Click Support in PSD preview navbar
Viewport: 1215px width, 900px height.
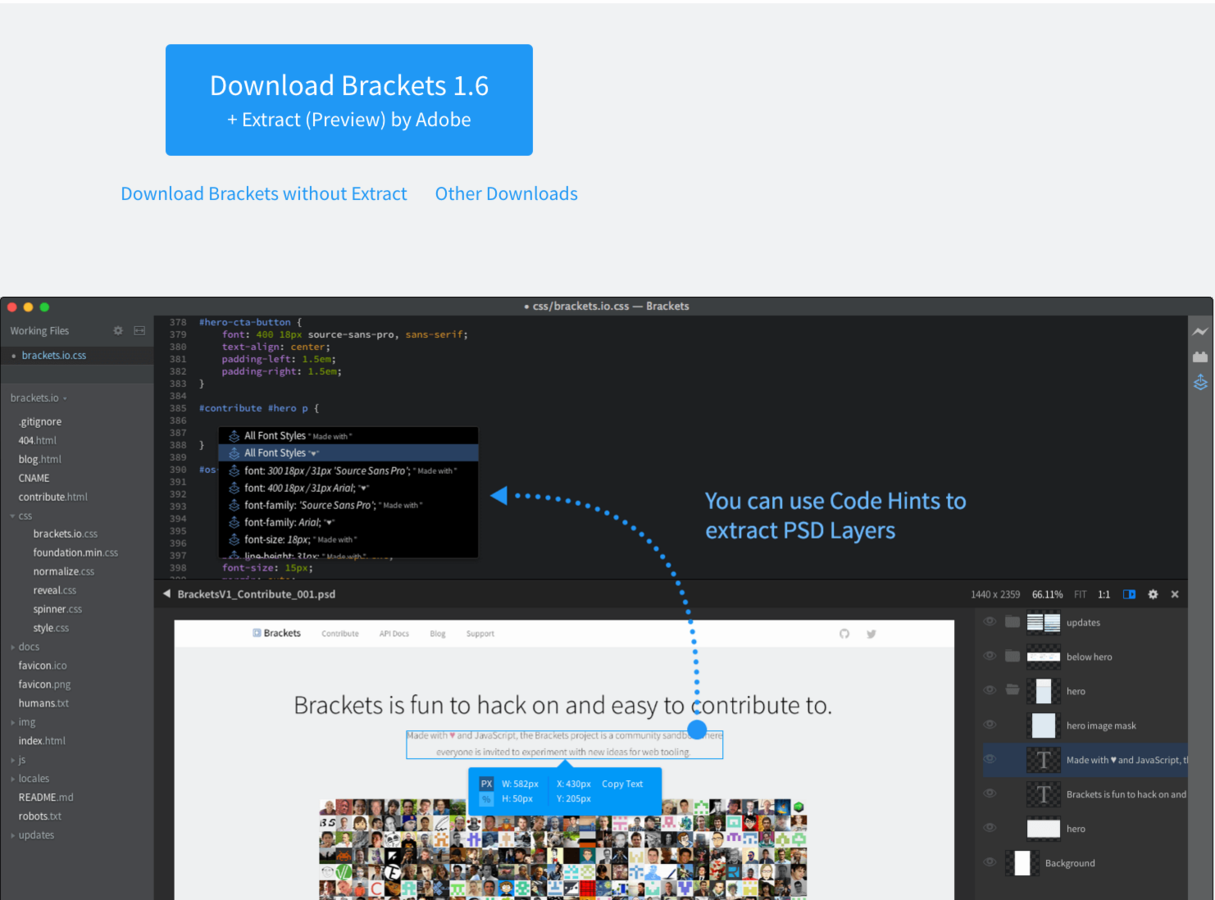[480, 634]
